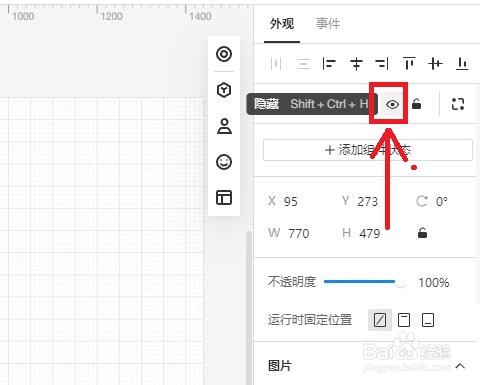Toggle the eye icon to hide the component

(392, 104)
